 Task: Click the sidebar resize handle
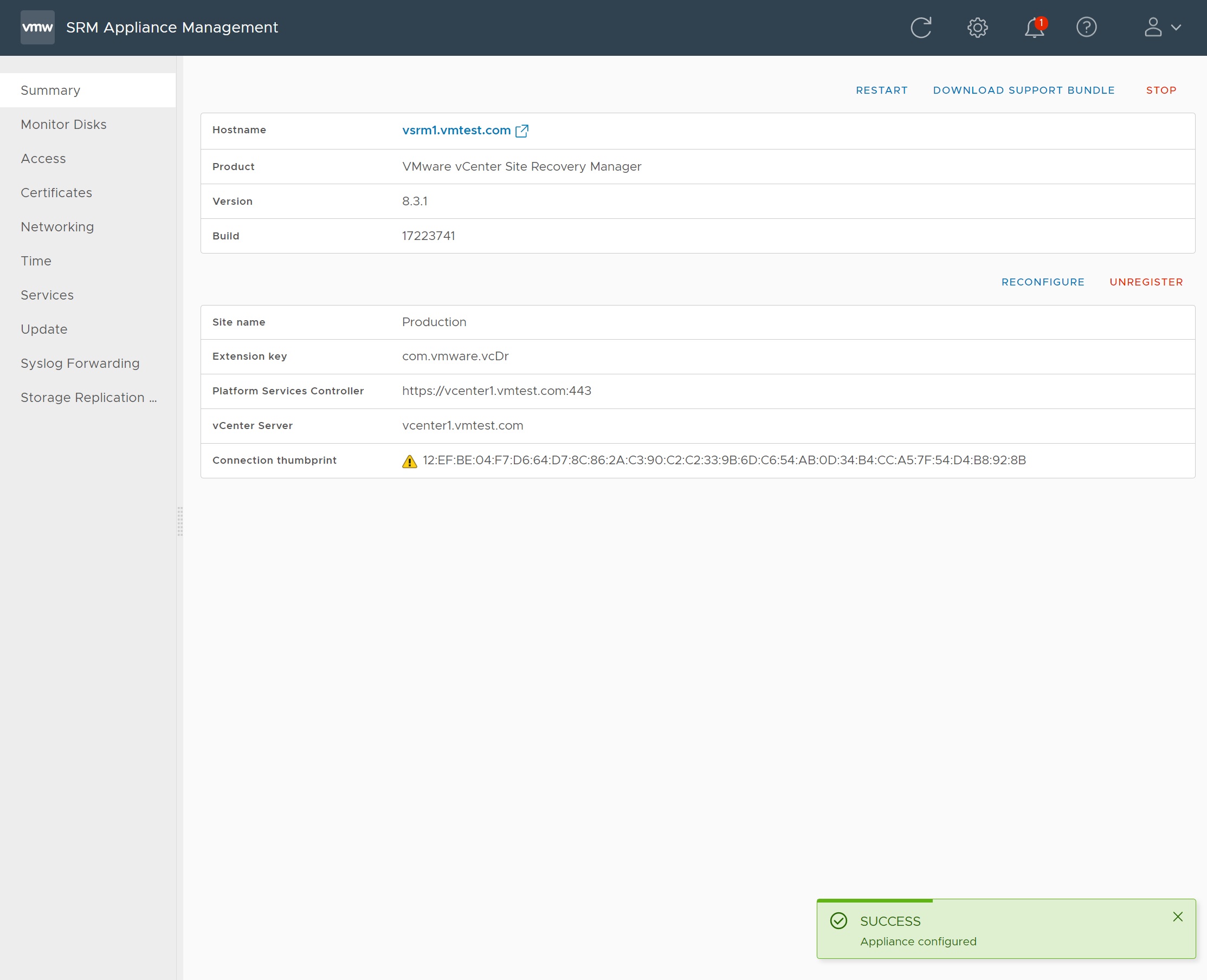(180, 521)
